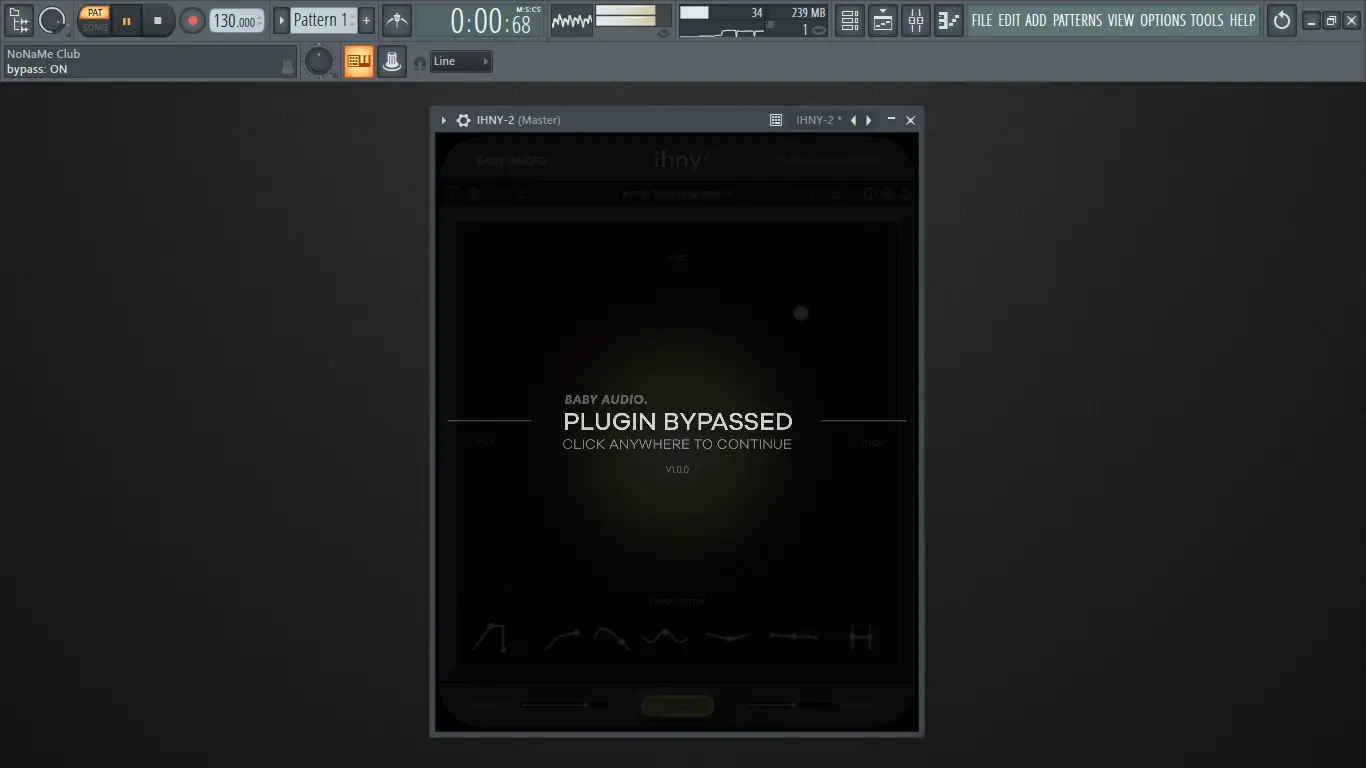Stop playback with the square stop button
The width and height of the screenshot is (1366, 768).
[x=158, y=20]
